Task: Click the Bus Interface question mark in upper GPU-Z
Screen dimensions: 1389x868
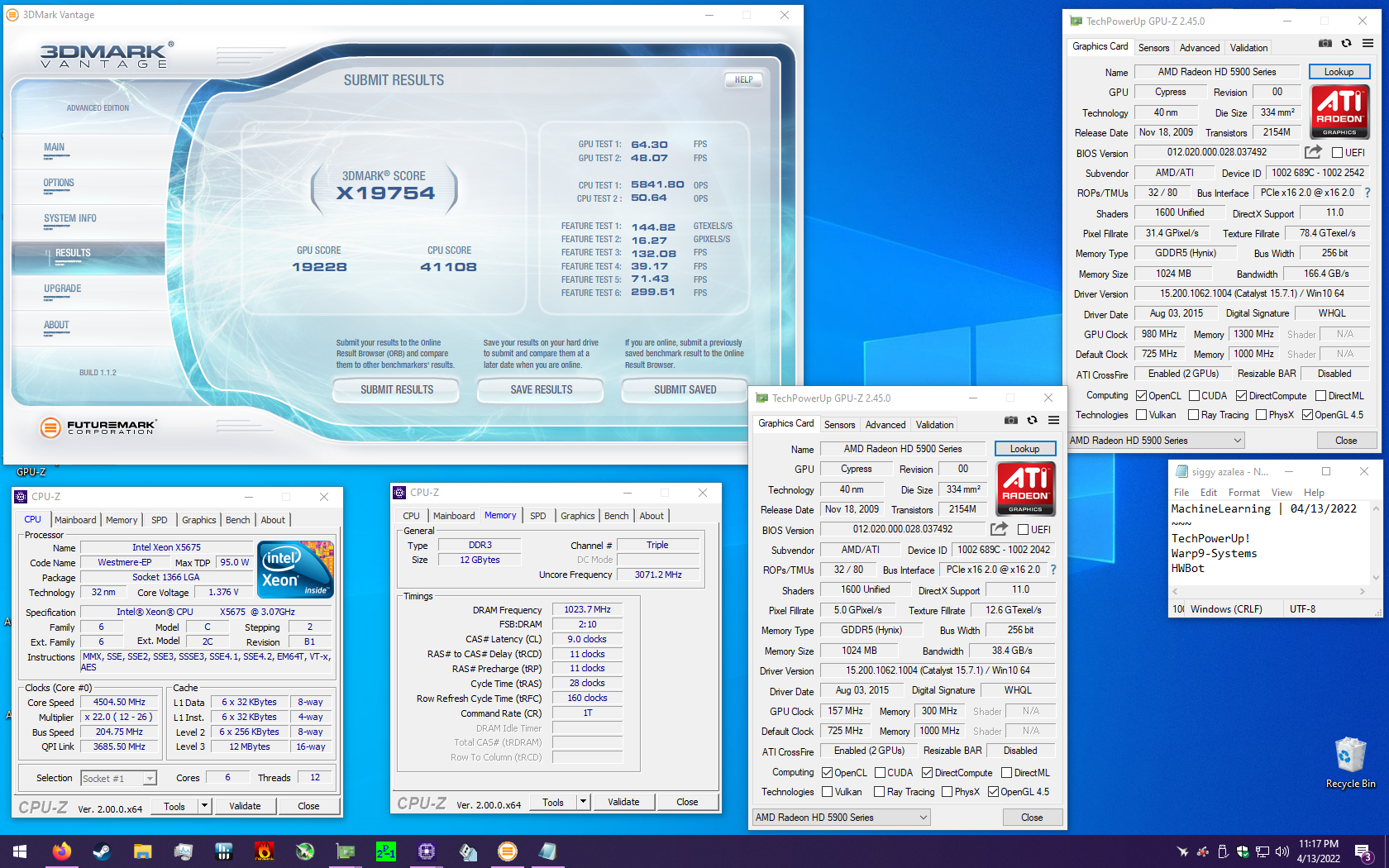Action: coord(1368,193)
